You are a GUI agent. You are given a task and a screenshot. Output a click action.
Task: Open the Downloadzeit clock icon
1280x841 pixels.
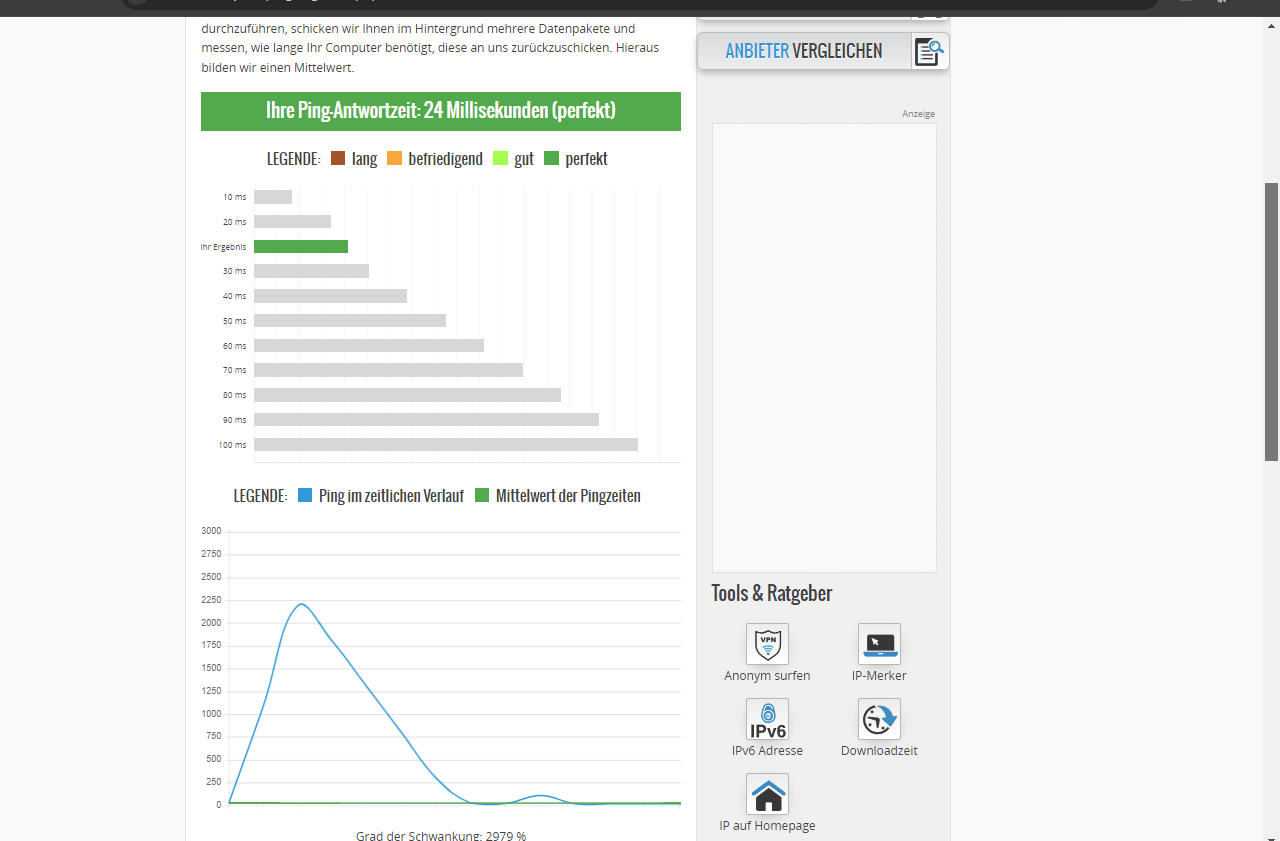879,719
